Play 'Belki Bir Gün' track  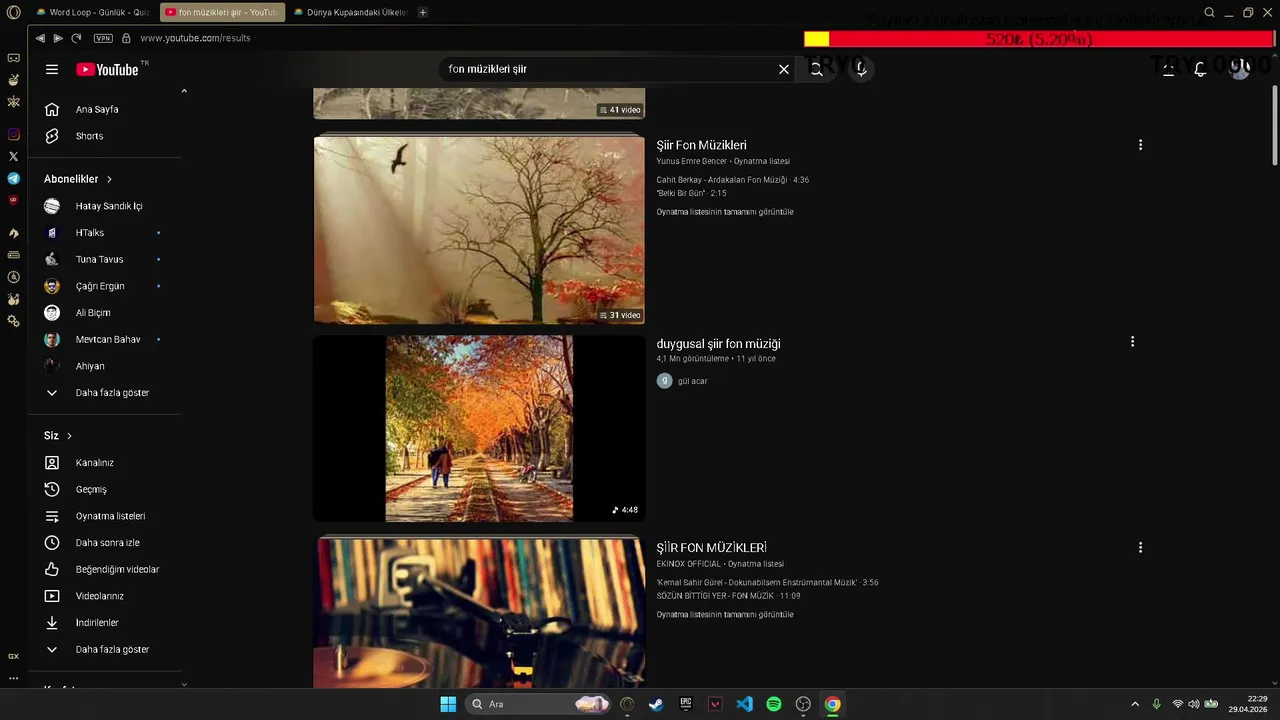click(691, 193)
